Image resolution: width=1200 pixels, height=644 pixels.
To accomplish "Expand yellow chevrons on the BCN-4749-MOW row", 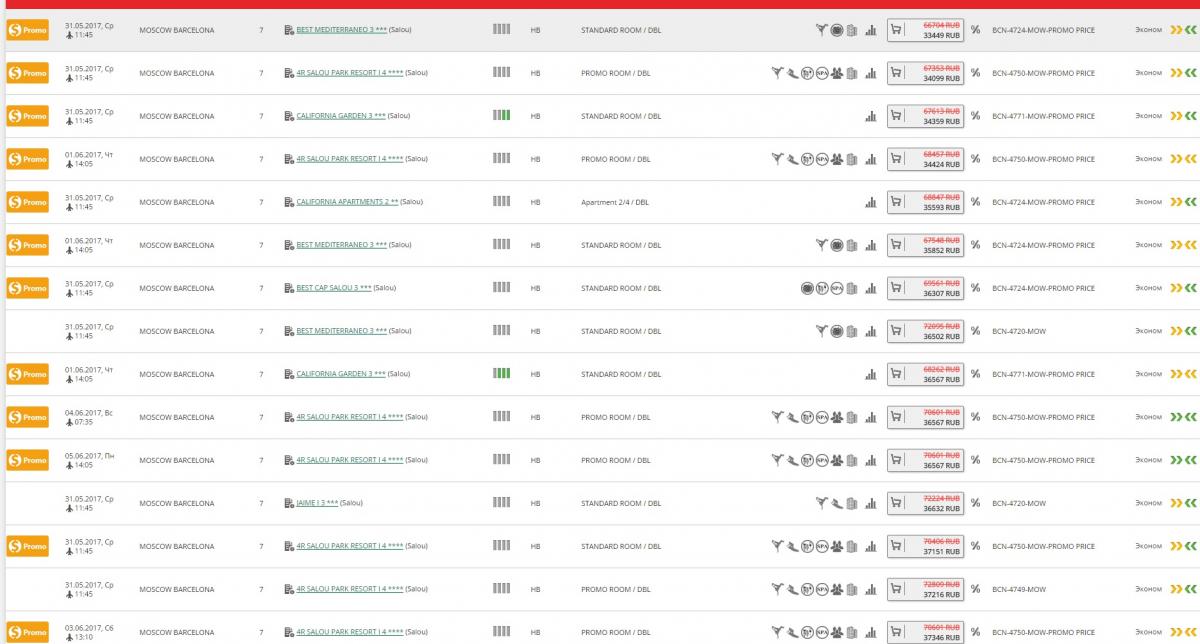I will 1176,589.
